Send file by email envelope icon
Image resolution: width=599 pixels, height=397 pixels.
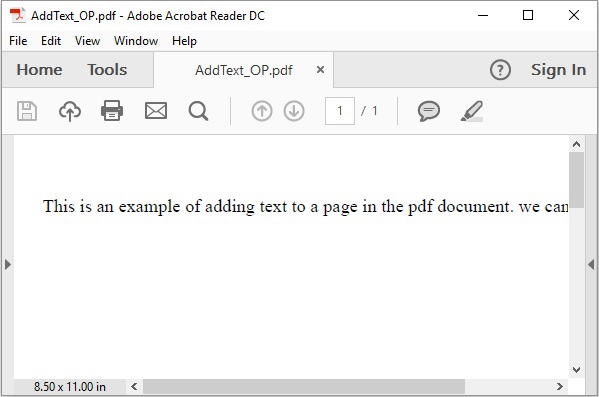point(156,111)
